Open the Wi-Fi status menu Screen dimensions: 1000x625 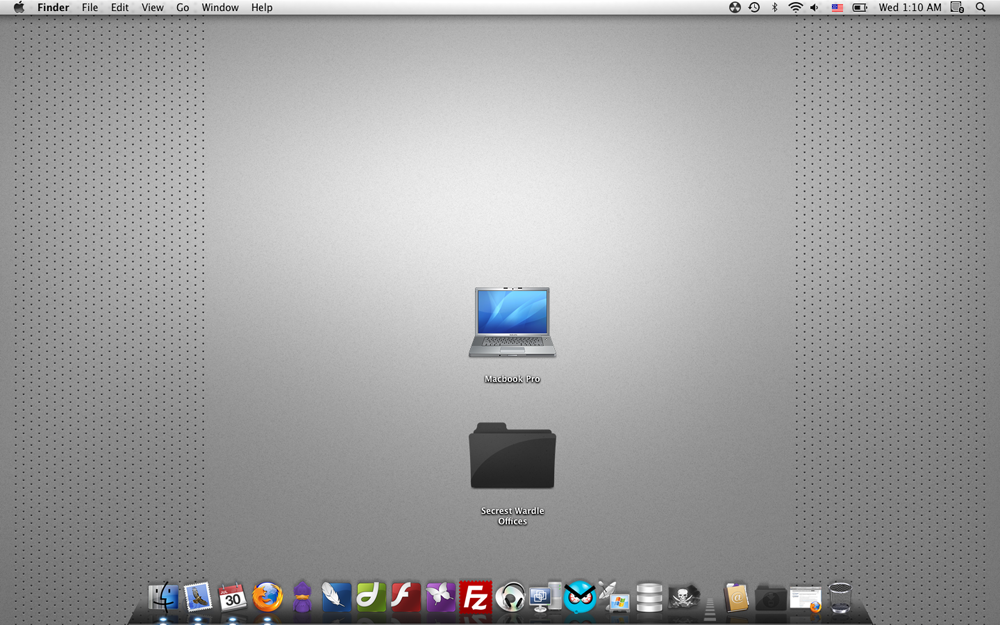[x=793, y=7]
